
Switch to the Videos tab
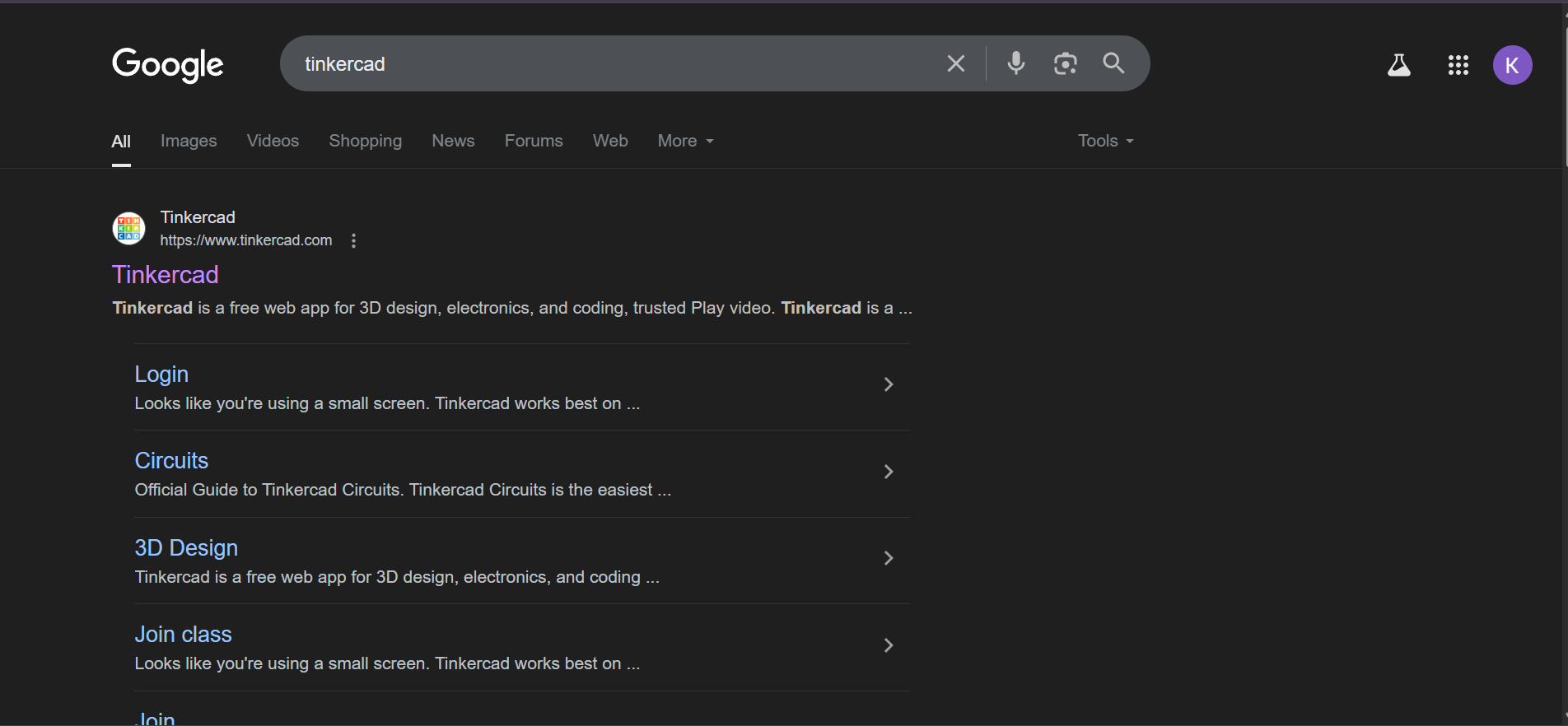273,141
